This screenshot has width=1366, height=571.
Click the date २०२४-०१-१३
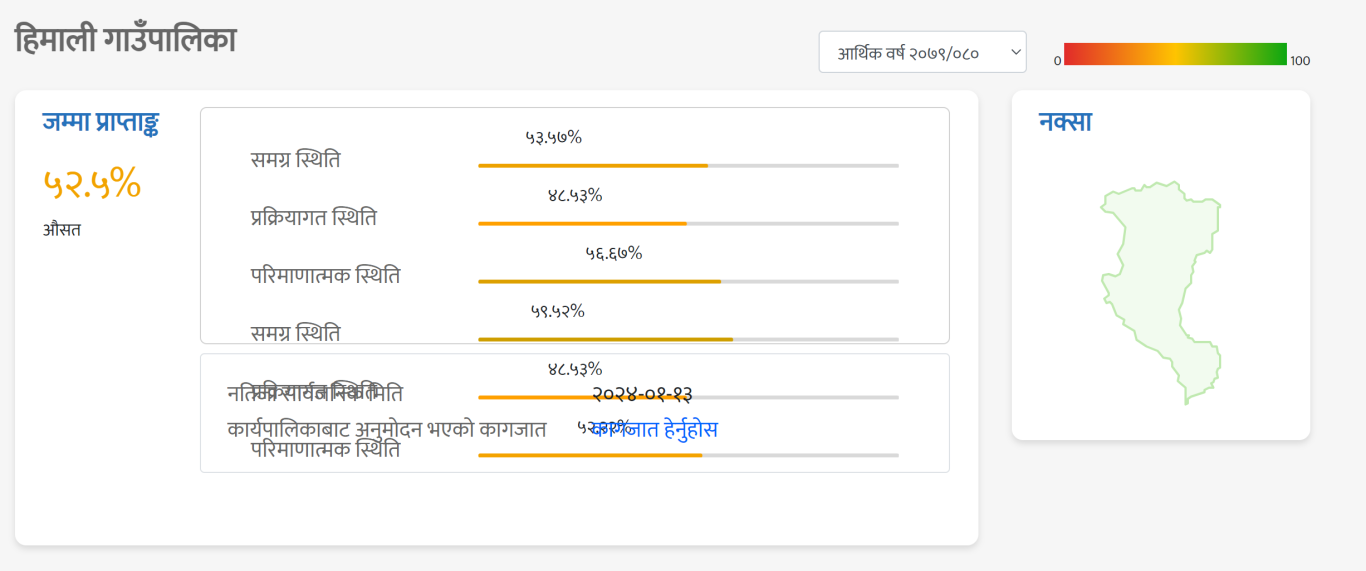[x=642, y=394]
